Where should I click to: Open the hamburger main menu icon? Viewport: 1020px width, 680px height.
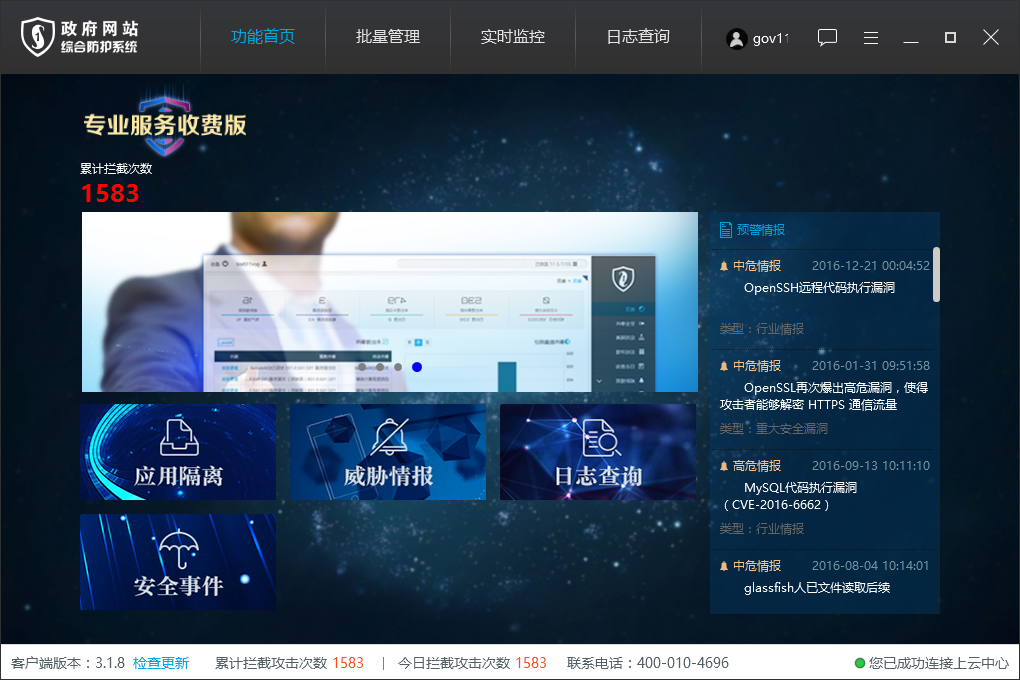point(871,38)
